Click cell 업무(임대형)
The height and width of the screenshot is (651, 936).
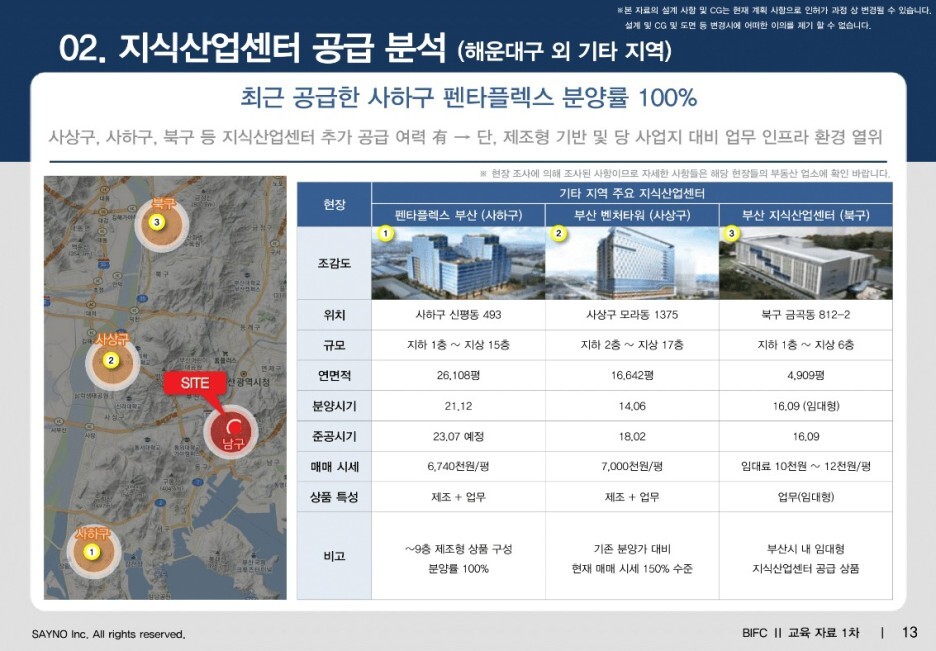point(806,496)
